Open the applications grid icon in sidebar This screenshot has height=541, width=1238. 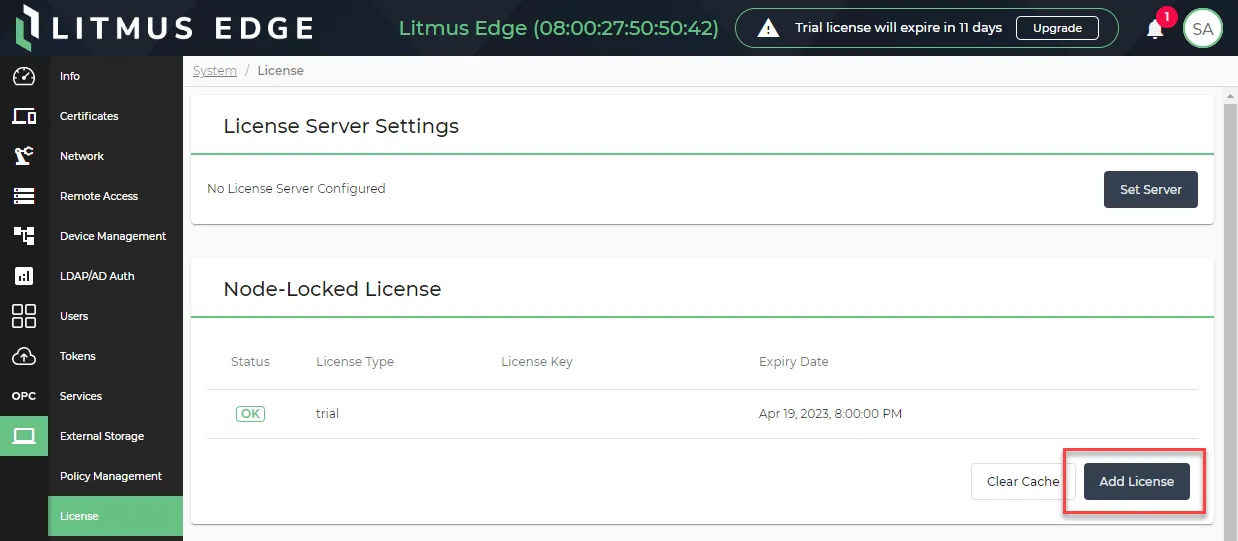pyautogui.click(x=24, y=316)
